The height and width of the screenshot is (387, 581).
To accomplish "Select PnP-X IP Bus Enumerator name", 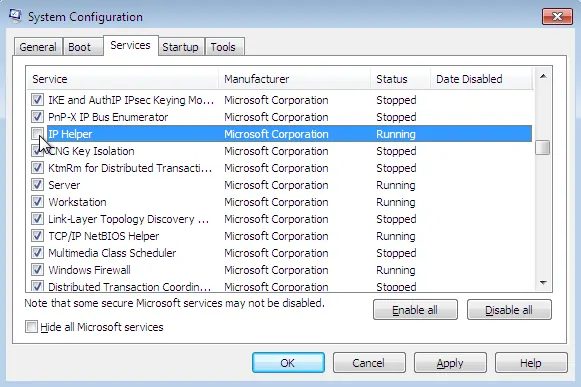I will (x=108, y=117).
